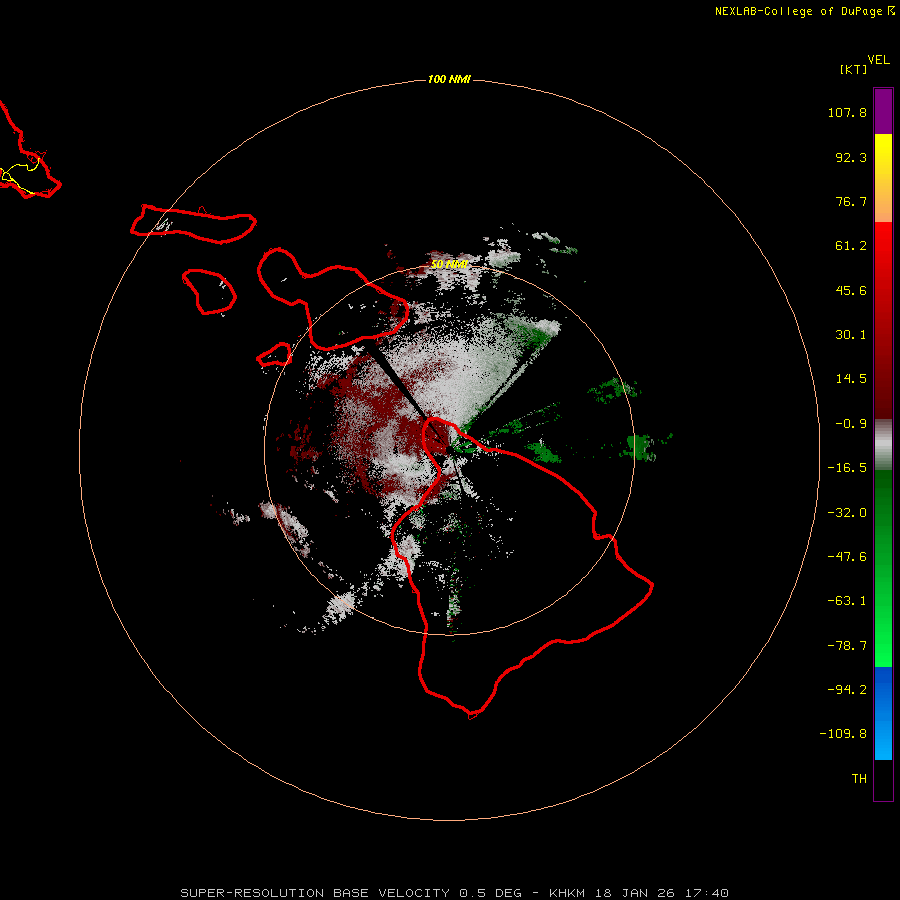Screen dimensions: 900x900
Task: Click the -78.7 velocity scale value
Action: (847, 646)
